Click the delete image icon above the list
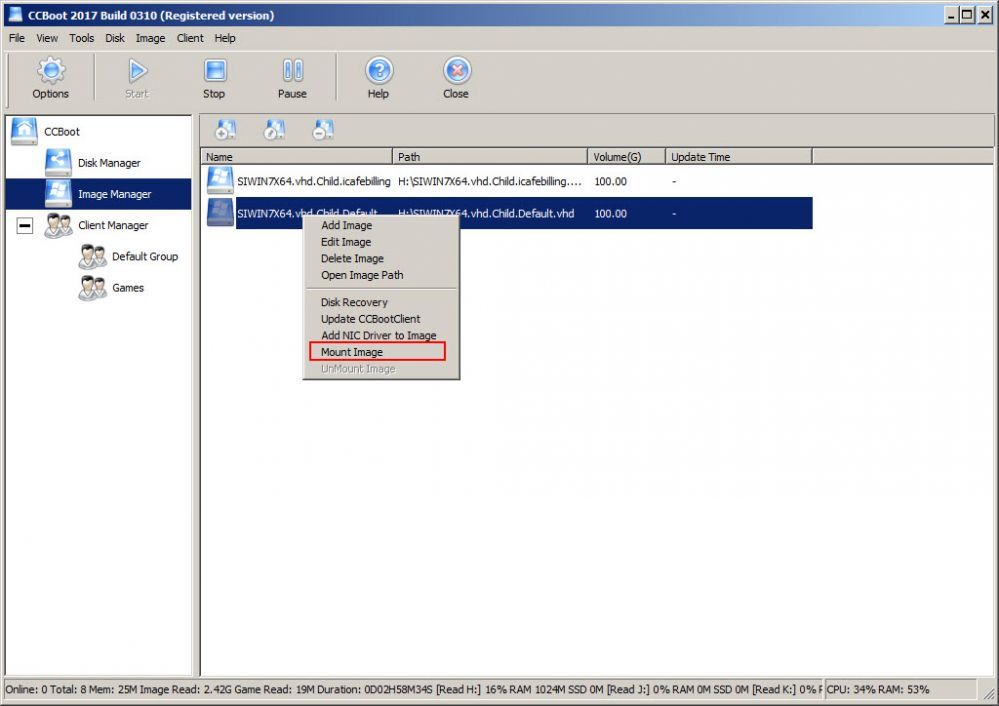The width and height of the screenshot is (999, 706). tap(324, 130)
